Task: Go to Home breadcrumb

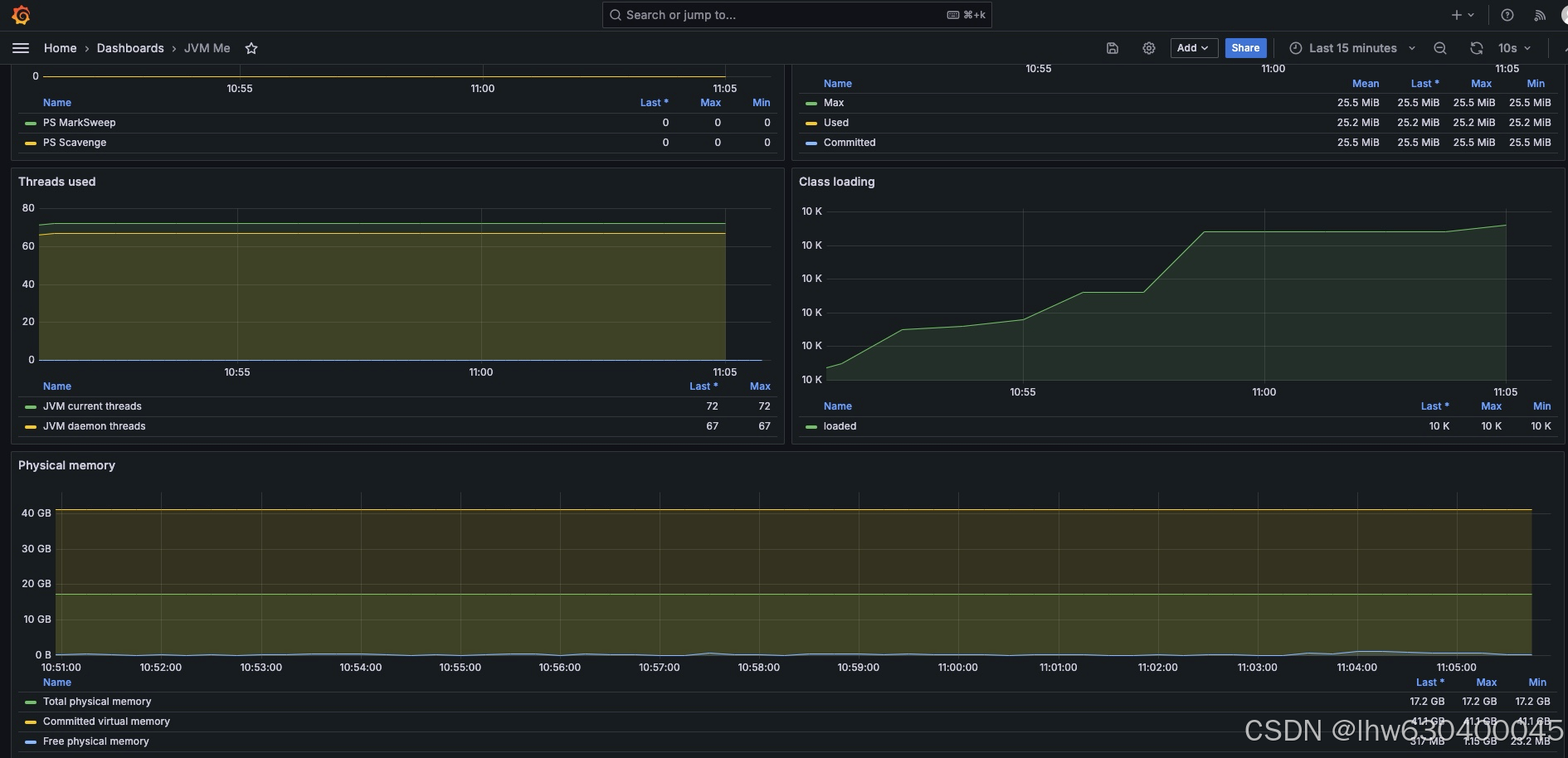Action: coord(60,48)
